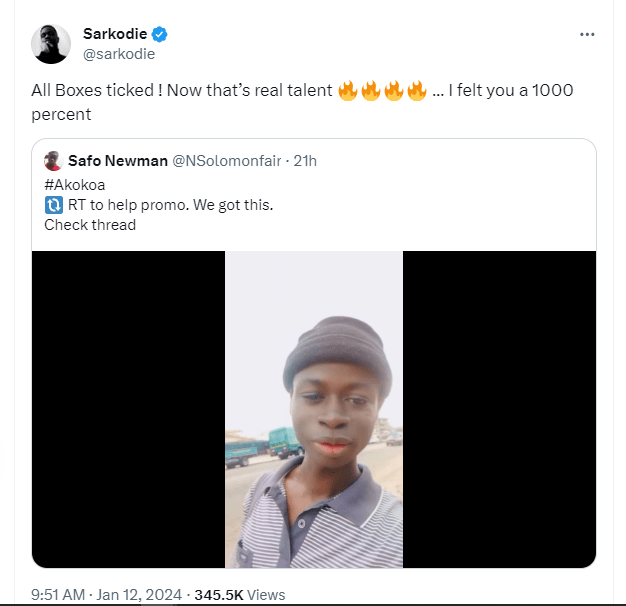Click the last fire emoji
626x606 pixels.
417,93
